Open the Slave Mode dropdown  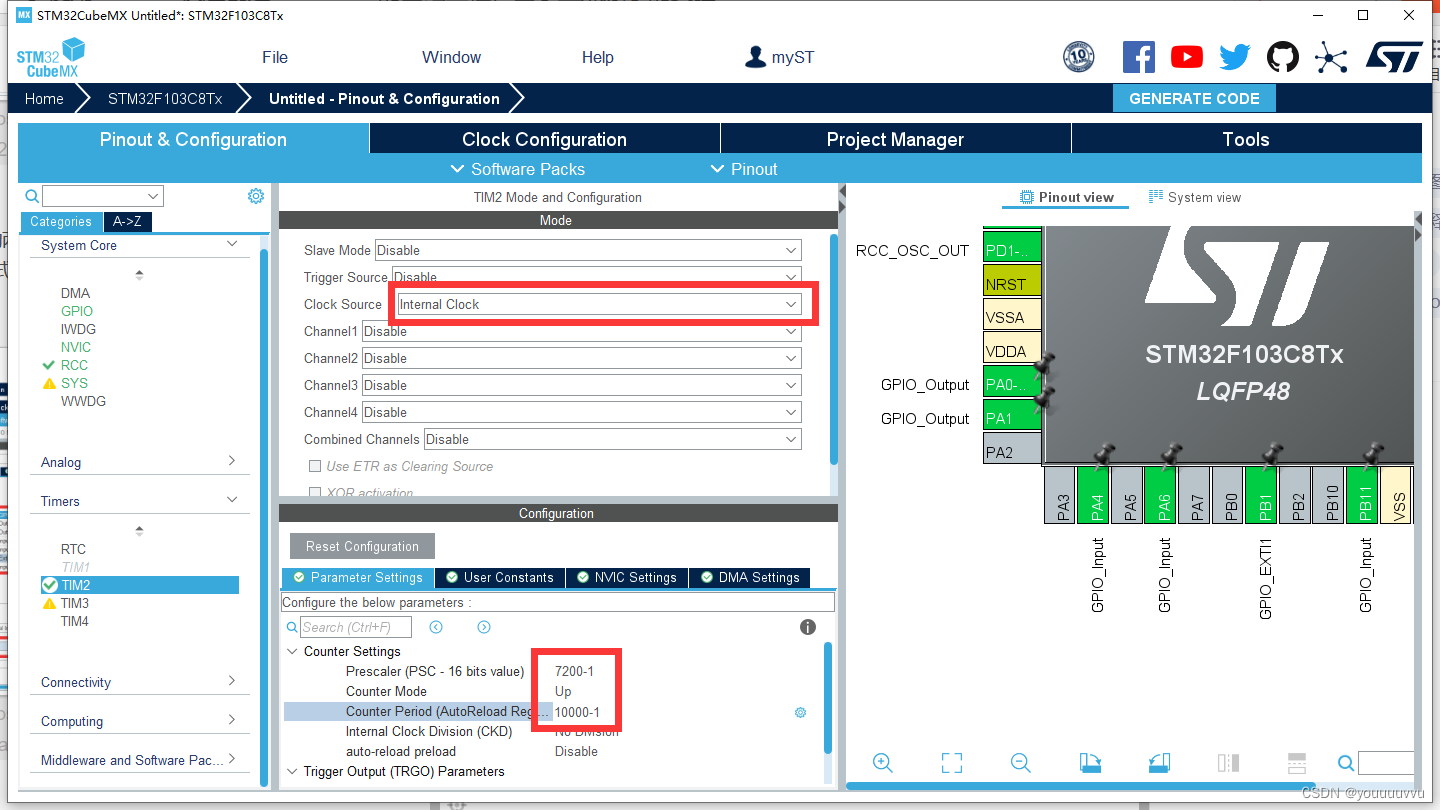click(588, 250)
